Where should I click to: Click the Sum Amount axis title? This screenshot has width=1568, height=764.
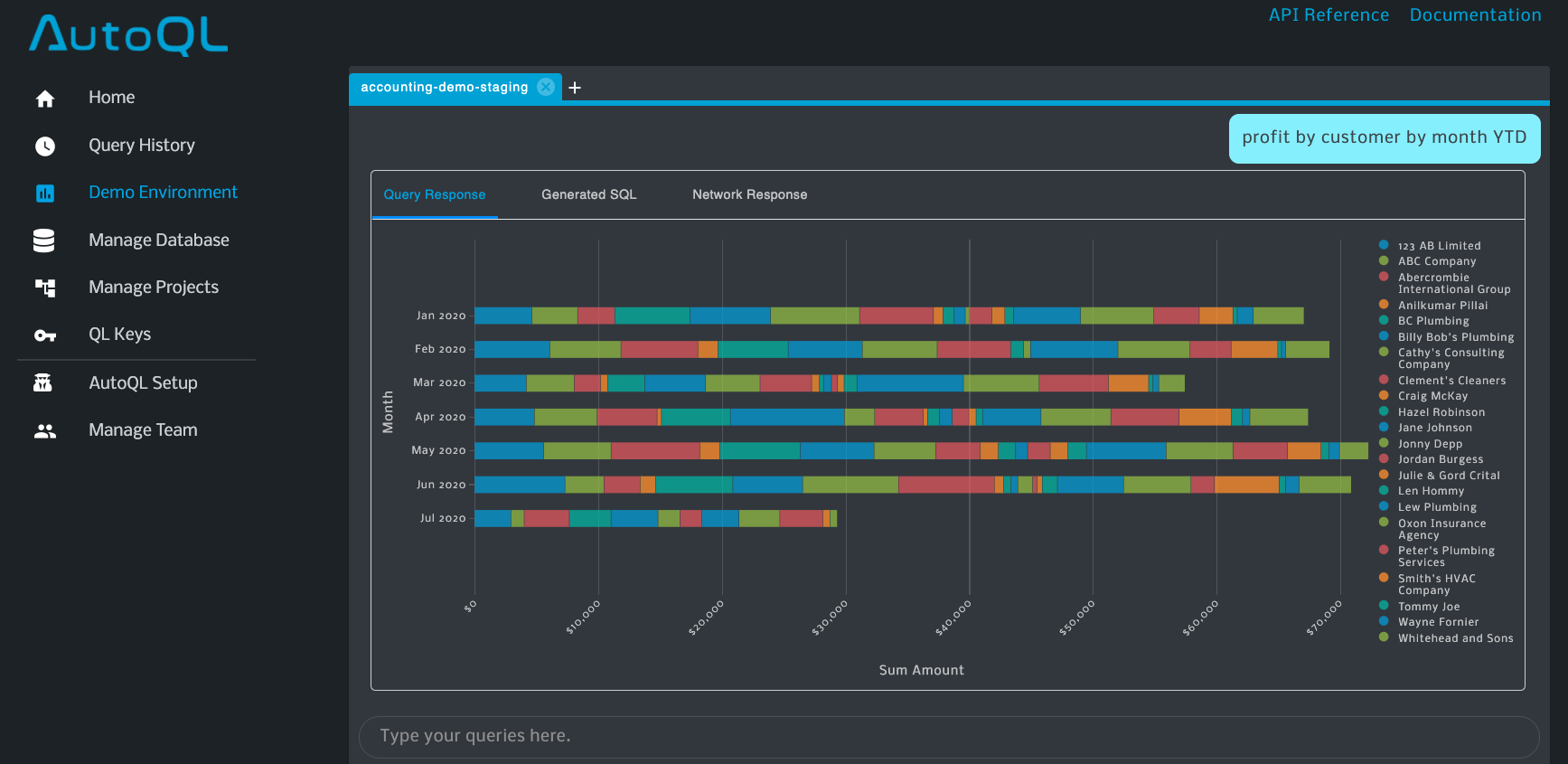[922, 670]
